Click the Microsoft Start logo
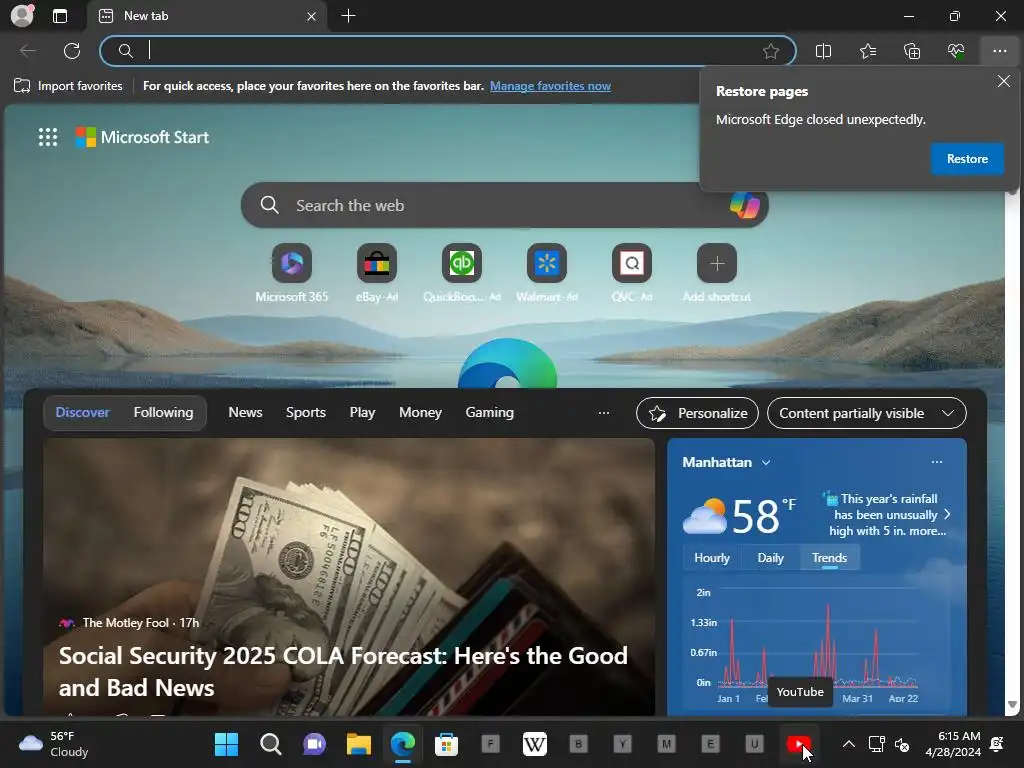Image resolution: width=1024 pixels, height=768 pixels. (142, 137)
